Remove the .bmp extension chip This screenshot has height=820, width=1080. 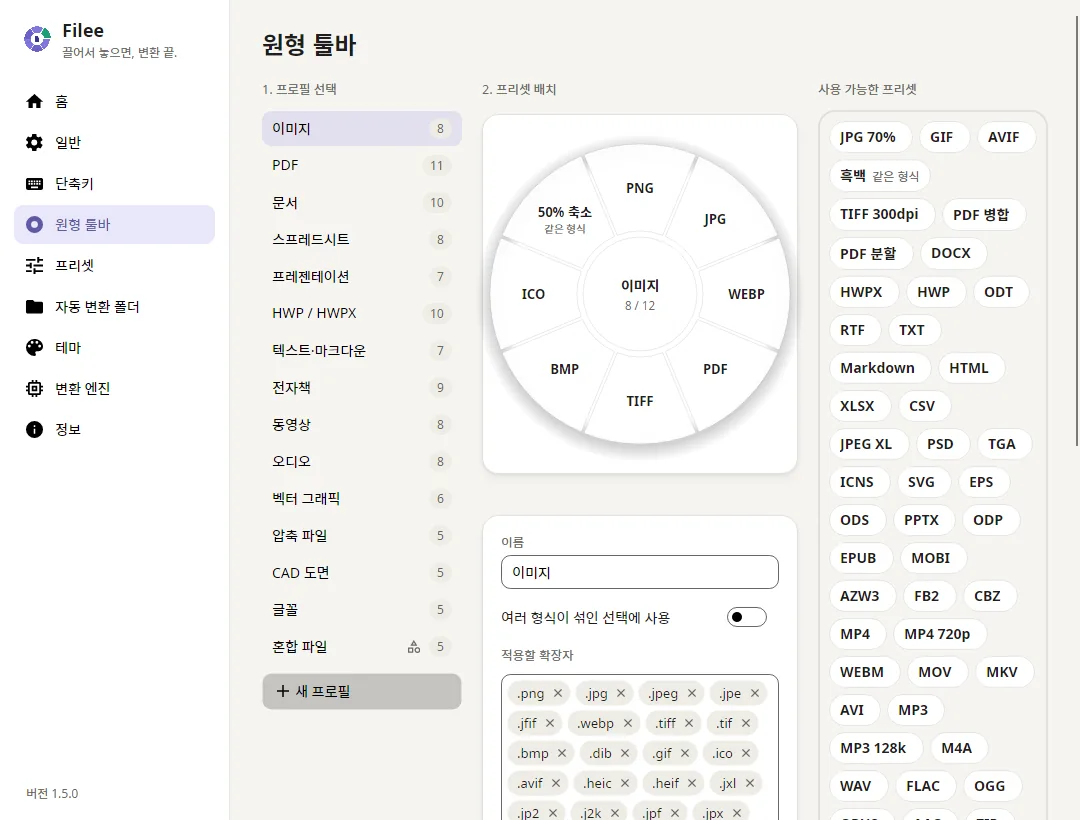[562, 753]
